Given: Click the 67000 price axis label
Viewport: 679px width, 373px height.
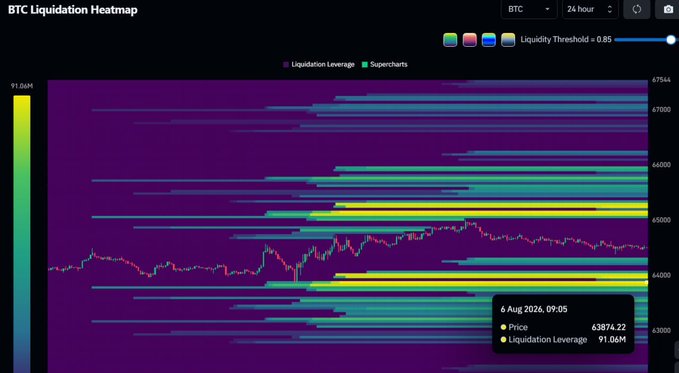Looking at the screenshot, I should click(x=661, y=110).
